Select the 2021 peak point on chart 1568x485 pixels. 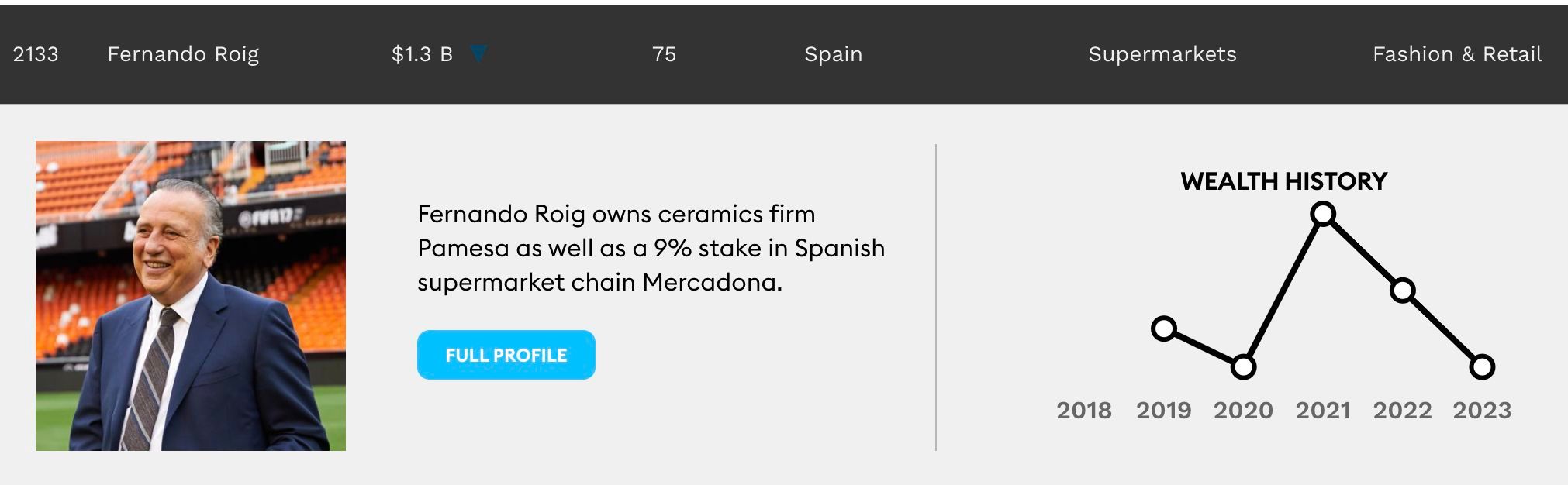pyautogui.click(x=1323, y=214)
